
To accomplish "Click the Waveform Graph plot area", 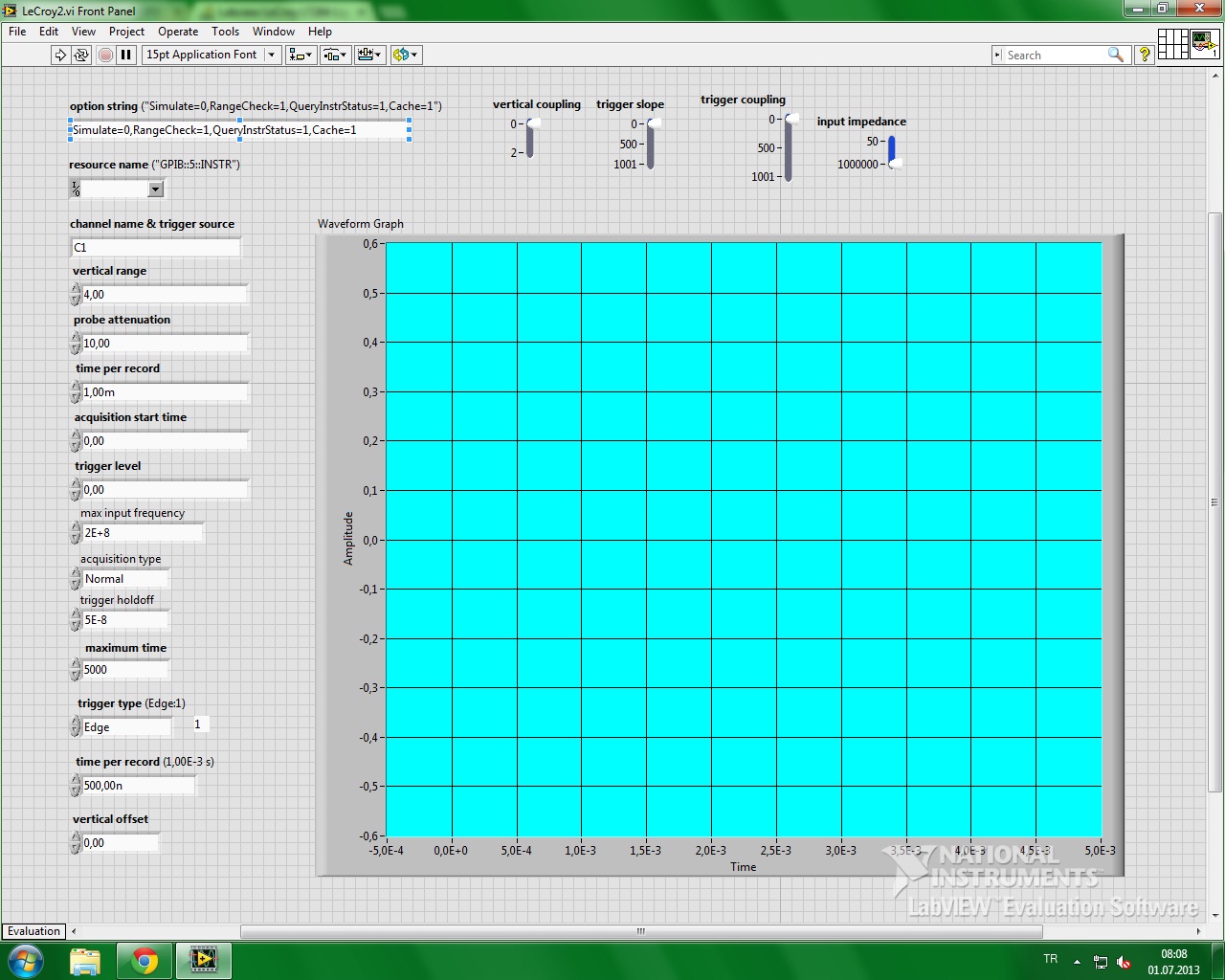I will 744,540.
